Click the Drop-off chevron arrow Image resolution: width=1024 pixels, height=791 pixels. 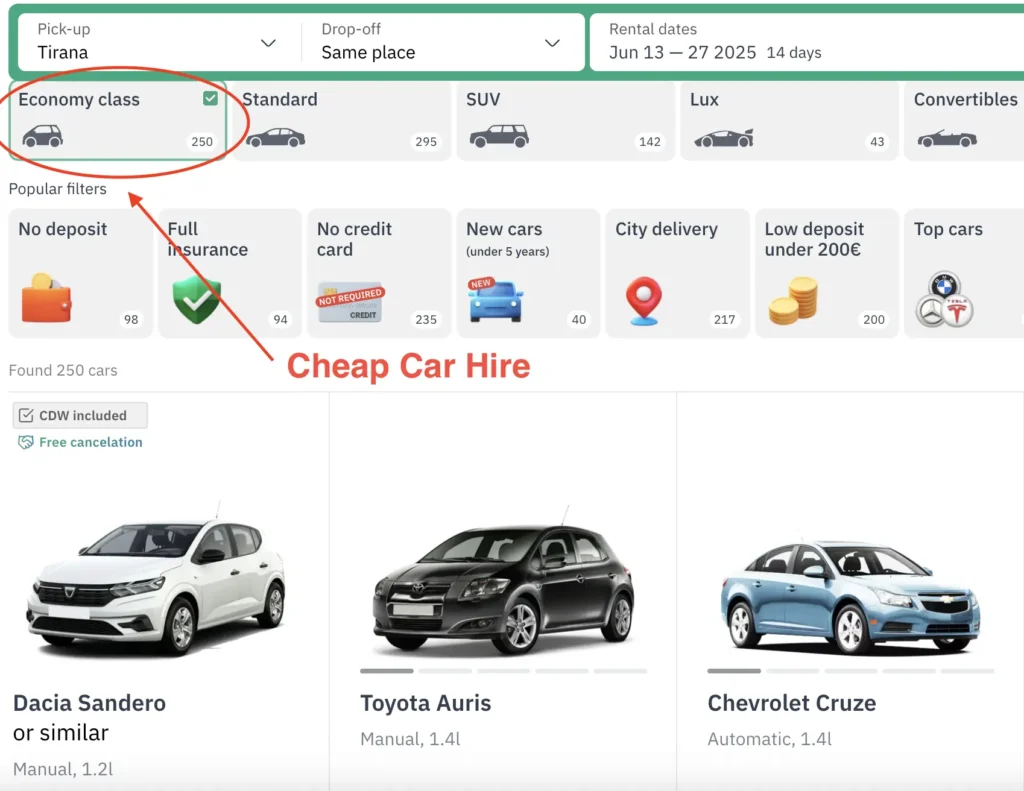(x=552, y=43)
